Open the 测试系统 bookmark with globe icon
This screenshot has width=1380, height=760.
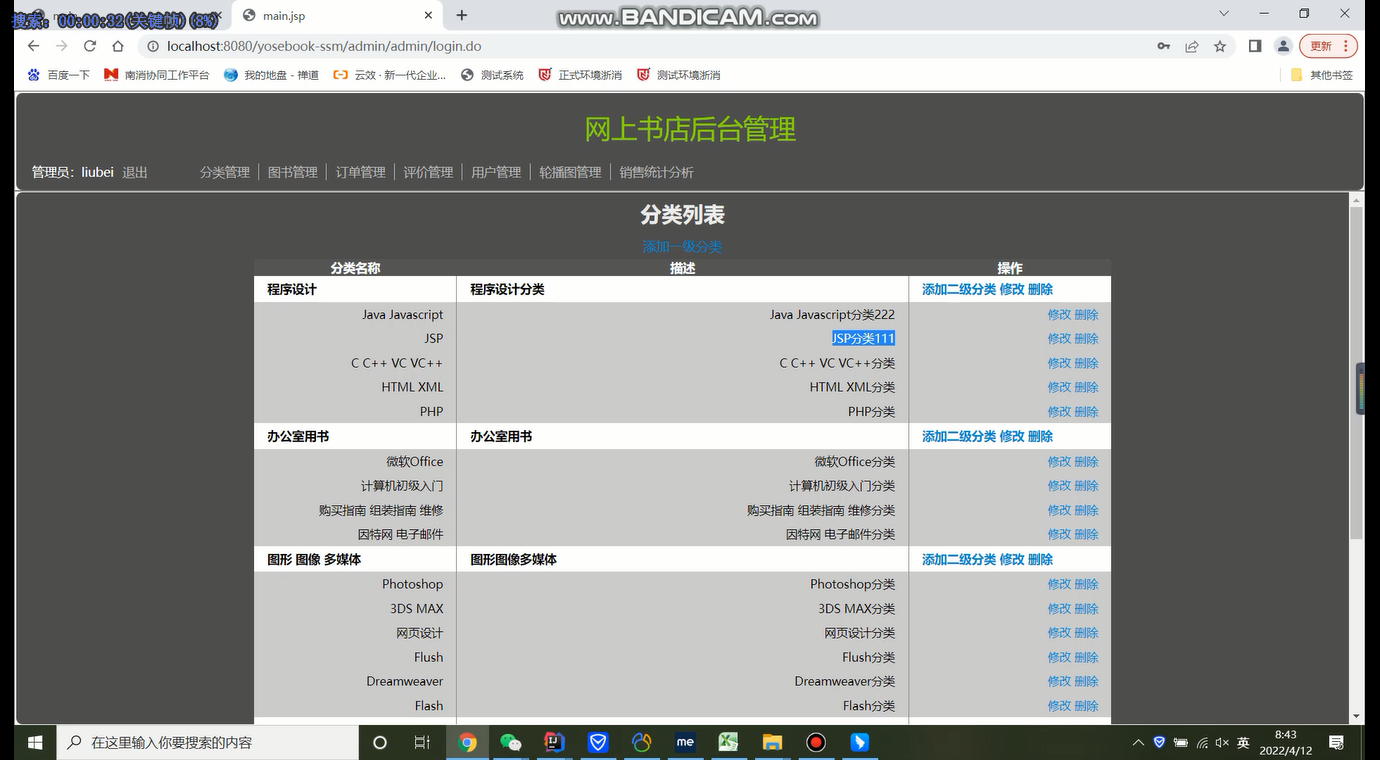click(x=492, y=73)
